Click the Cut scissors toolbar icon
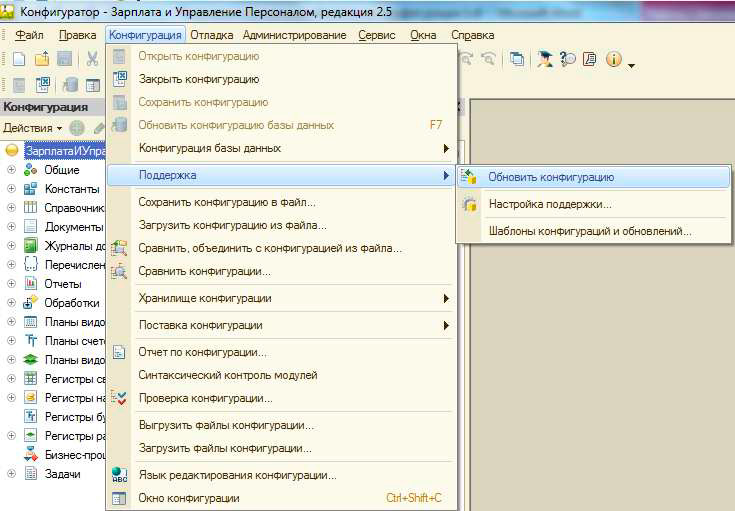 click(92, 59)
